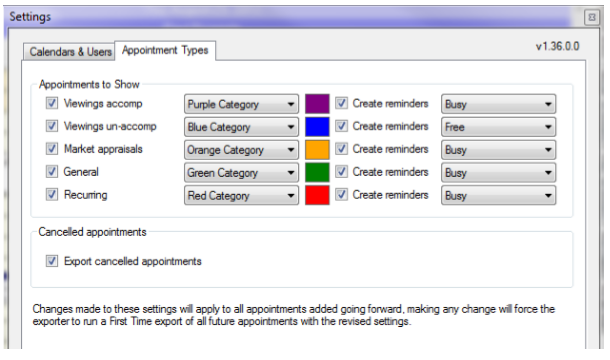This screenshot has width=610, height=360.
Task: Open the Red Category dropdown
Action: [x=241, y=195]
